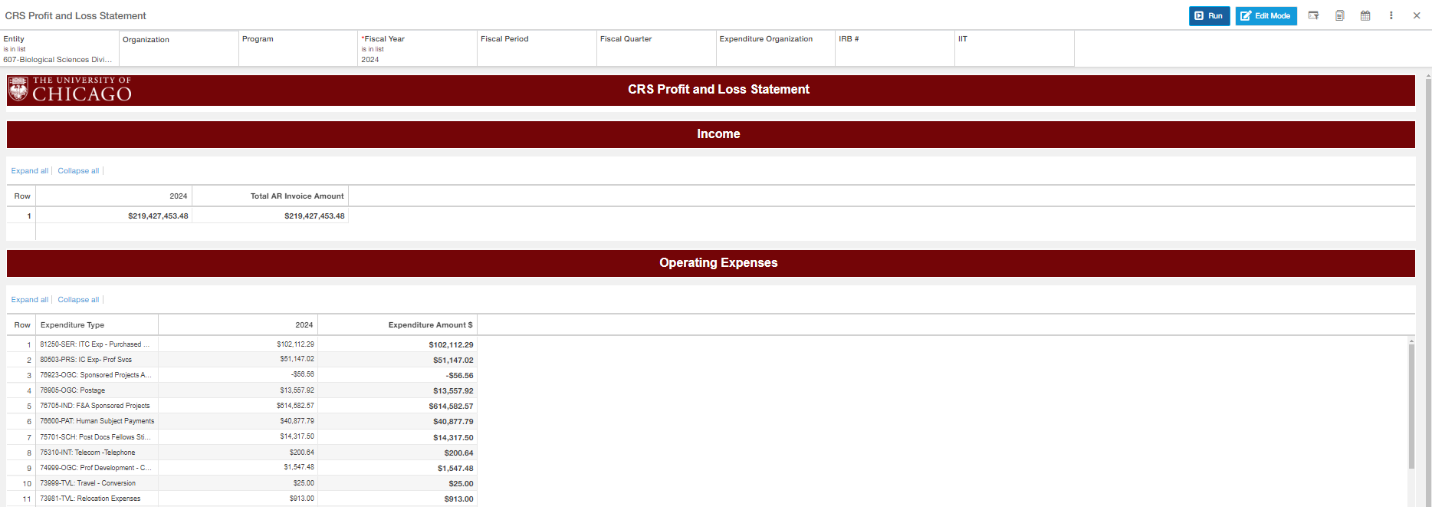Open the Expenditure Organization filter field

[775, 49]
